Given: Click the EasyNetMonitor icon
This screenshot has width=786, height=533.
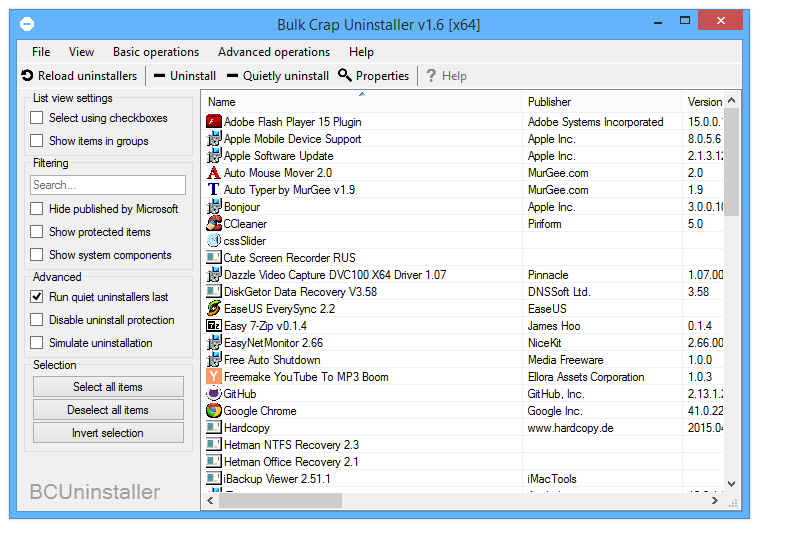Looking at the screenshot, I should pos(214,342).
